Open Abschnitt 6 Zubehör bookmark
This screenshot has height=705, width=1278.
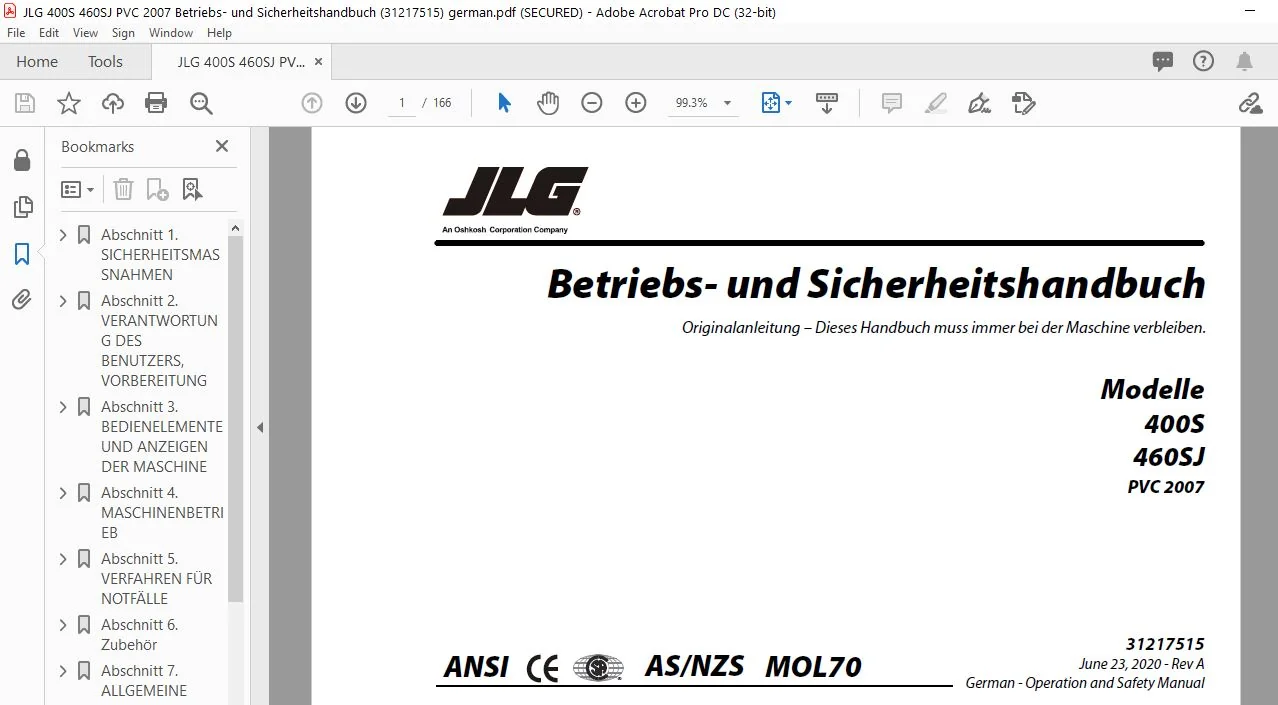139,635
